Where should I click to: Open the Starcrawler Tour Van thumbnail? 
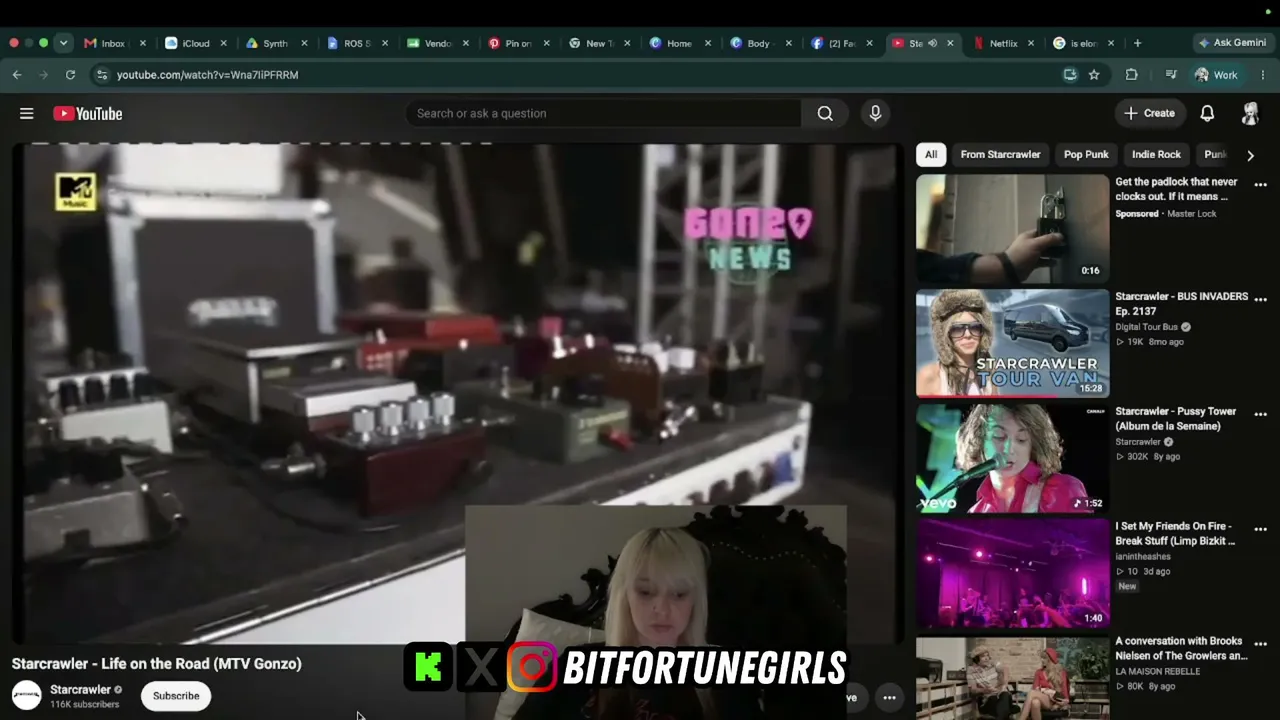tap(1012, 344)
